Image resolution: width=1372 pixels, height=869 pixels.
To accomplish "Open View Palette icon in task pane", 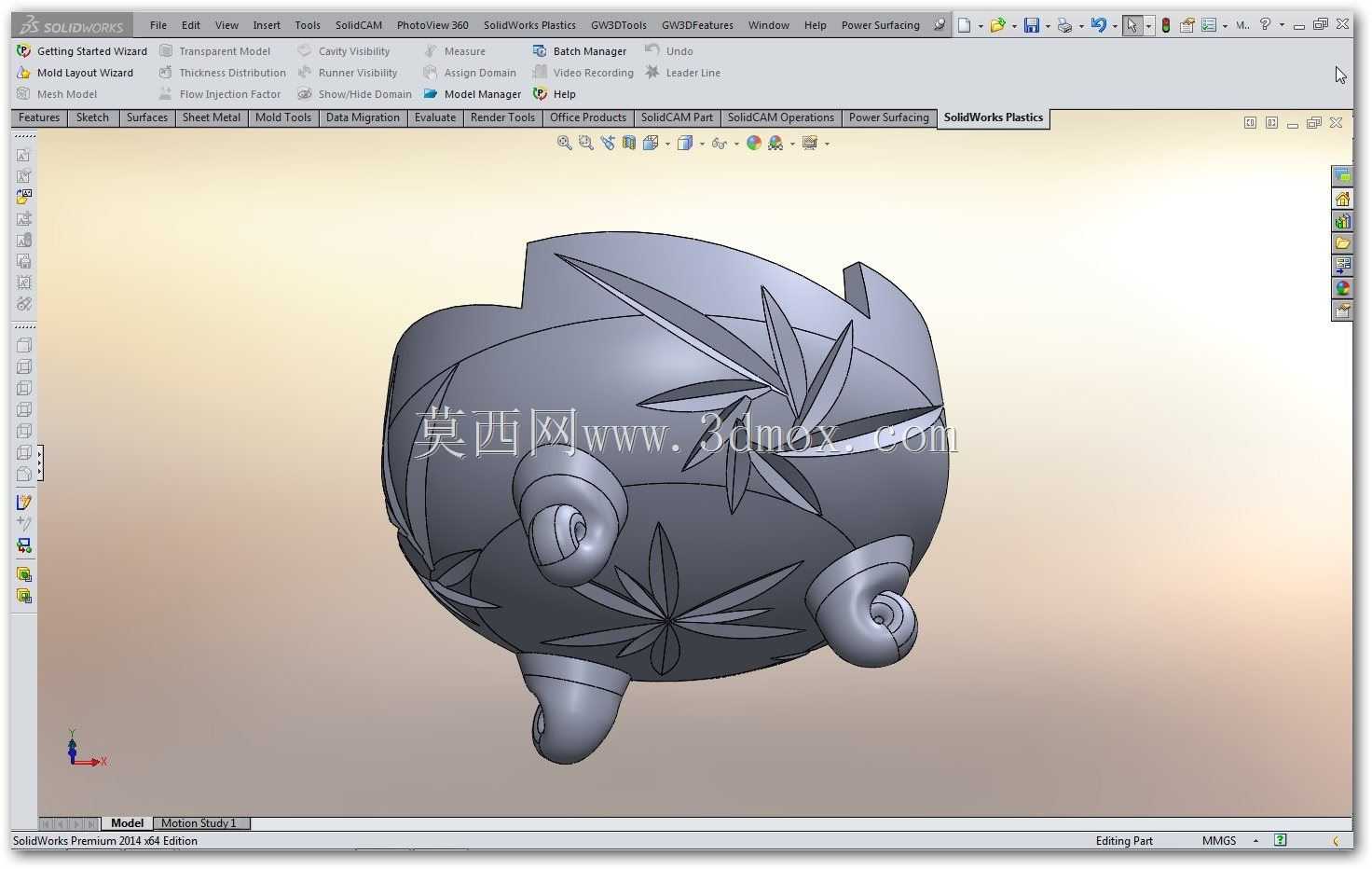I will (1342, 266).
